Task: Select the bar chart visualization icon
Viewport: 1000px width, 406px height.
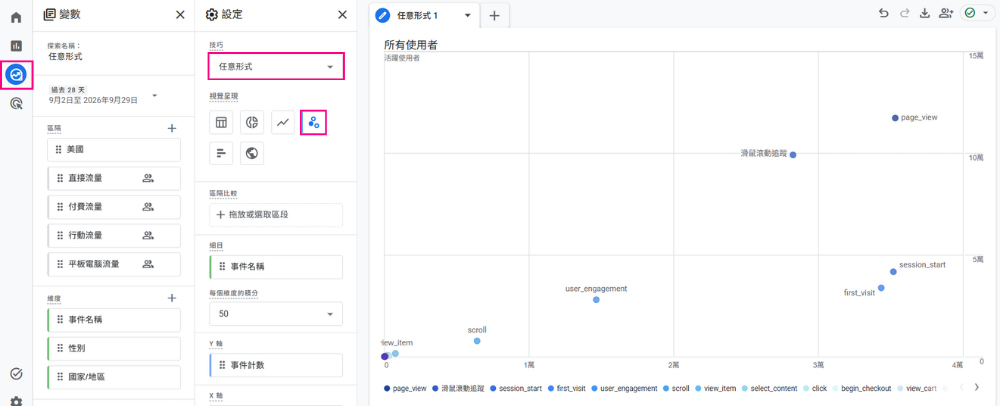Action: tap(221, 153)
